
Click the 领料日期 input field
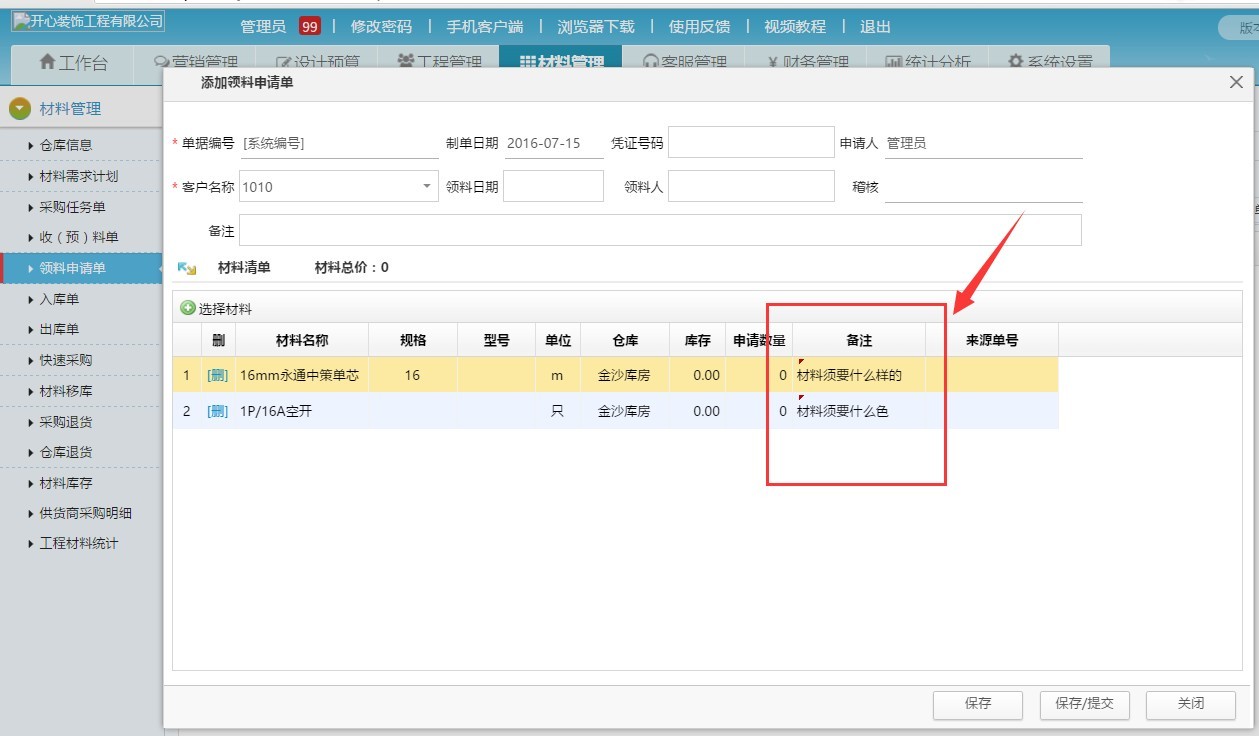click(553, 185)
